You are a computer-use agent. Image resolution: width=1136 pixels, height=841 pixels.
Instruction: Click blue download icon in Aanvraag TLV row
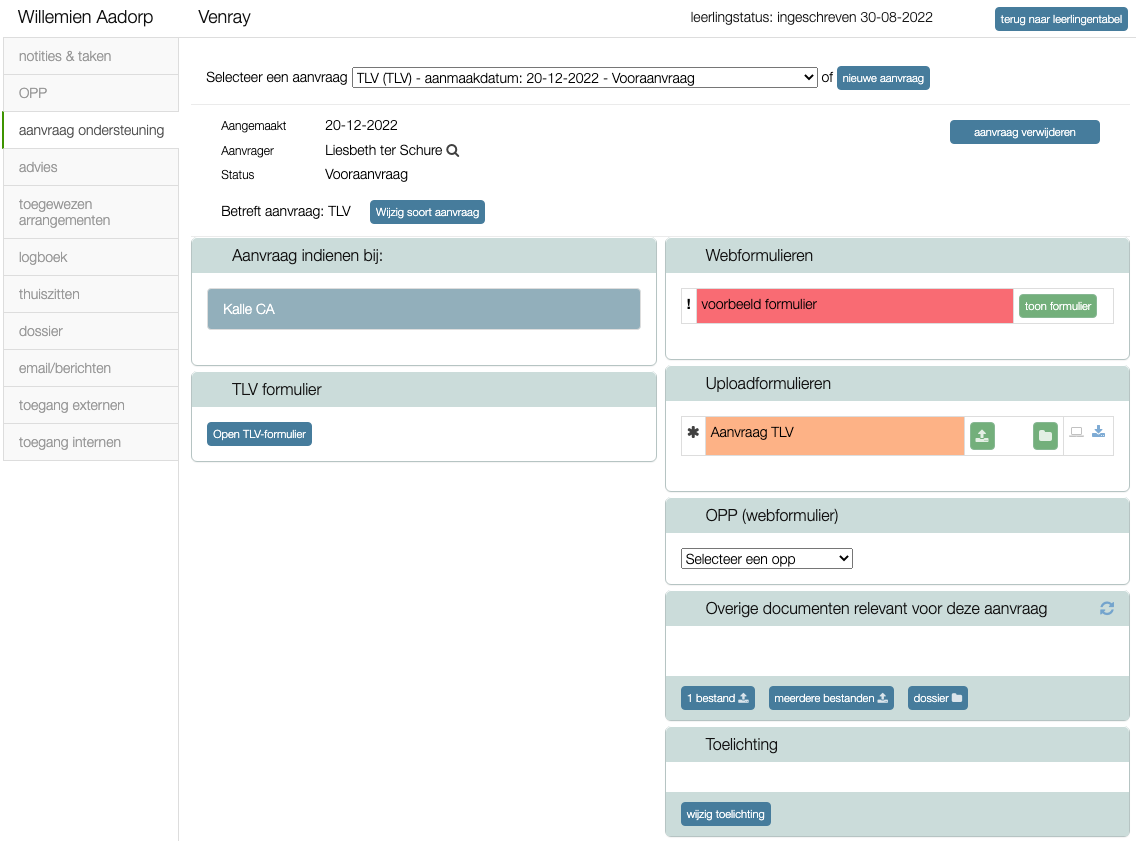point(1098,432)
